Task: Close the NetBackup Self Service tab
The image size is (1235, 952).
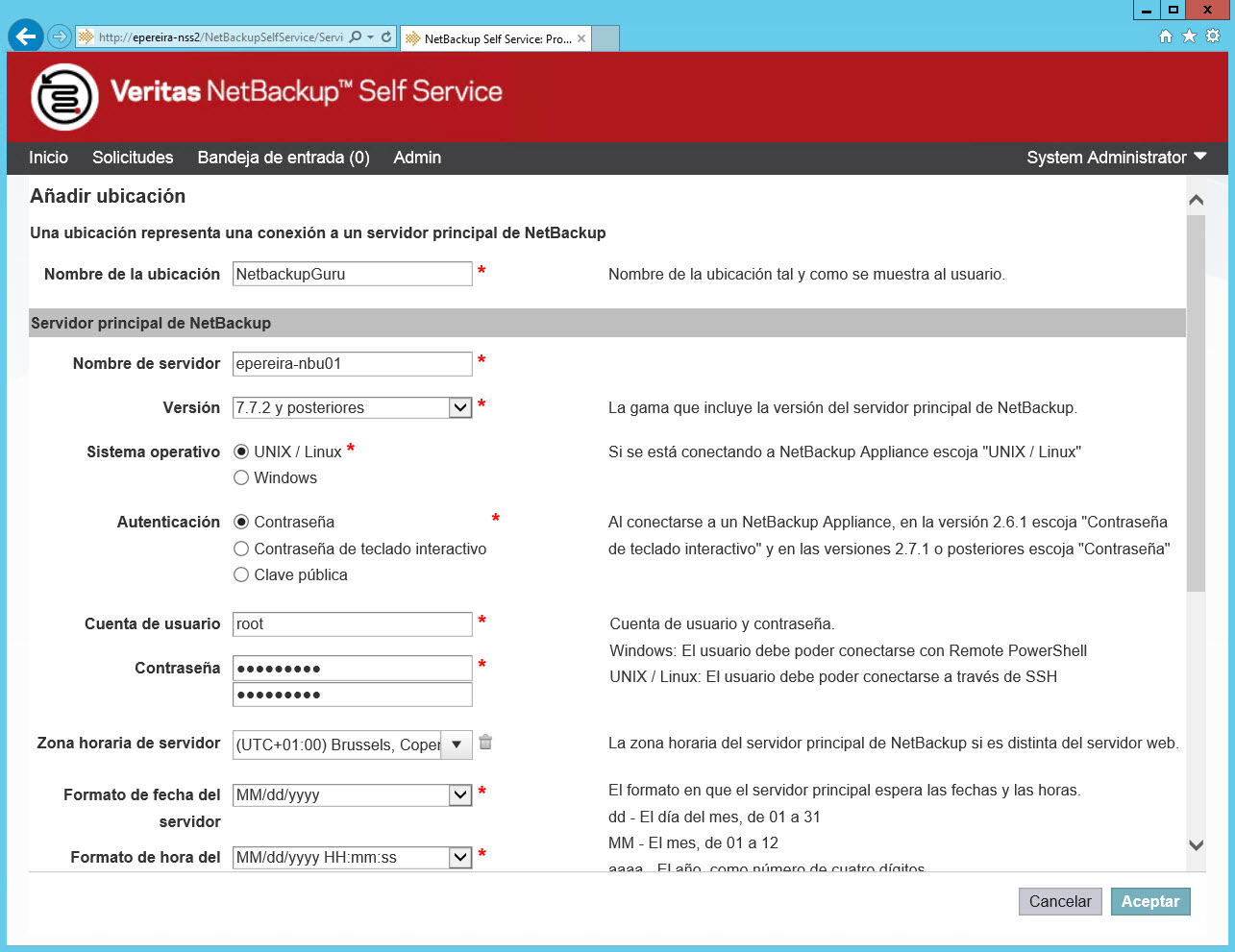Action: click(581, 39)
